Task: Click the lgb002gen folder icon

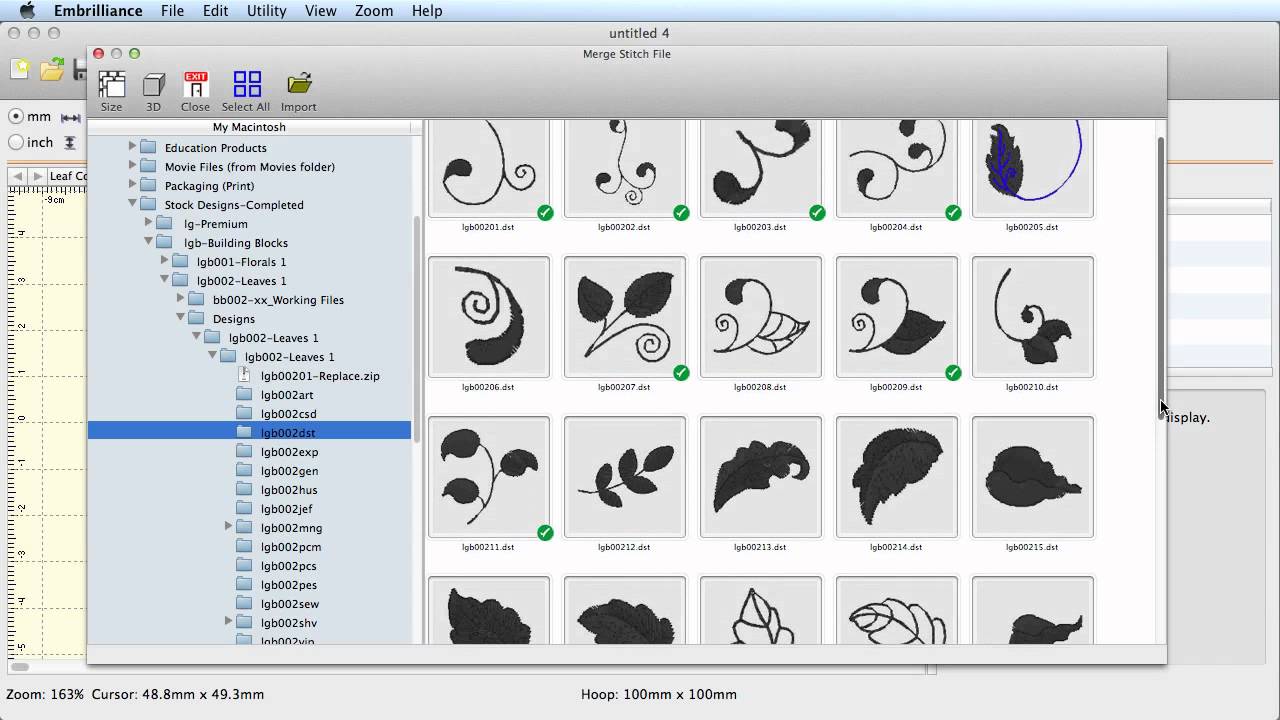Action: pyautogui.click(x=244, y=470)
